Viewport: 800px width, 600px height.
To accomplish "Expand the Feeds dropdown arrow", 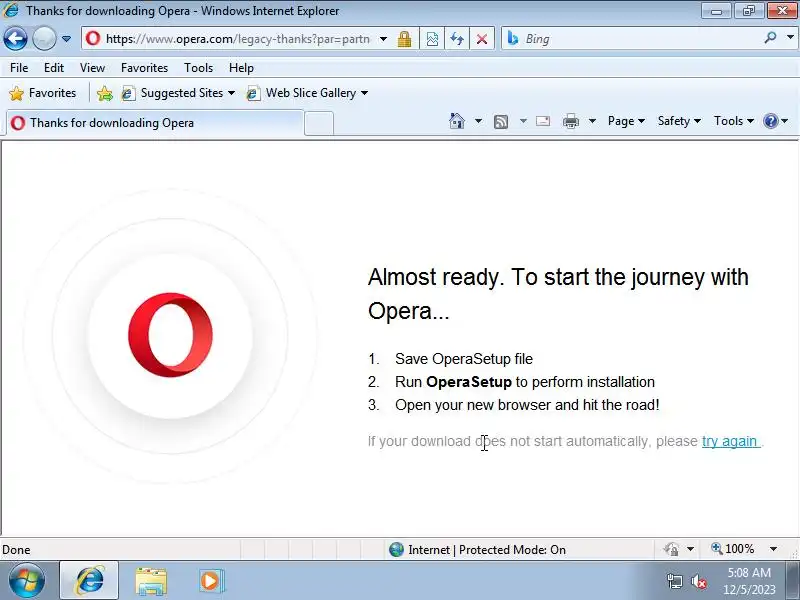I will click(523, 121).
